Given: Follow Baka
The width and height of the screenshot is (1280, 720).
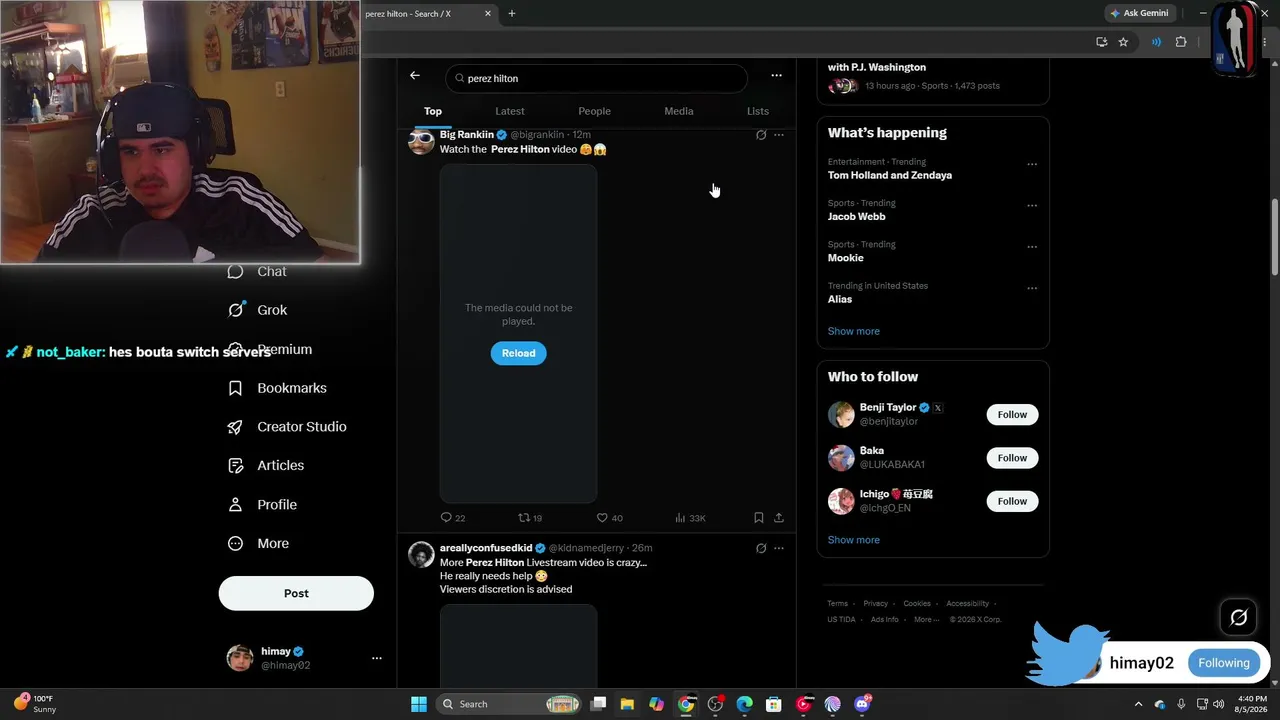Looking at the screenshot, I should pos(1012,458).
